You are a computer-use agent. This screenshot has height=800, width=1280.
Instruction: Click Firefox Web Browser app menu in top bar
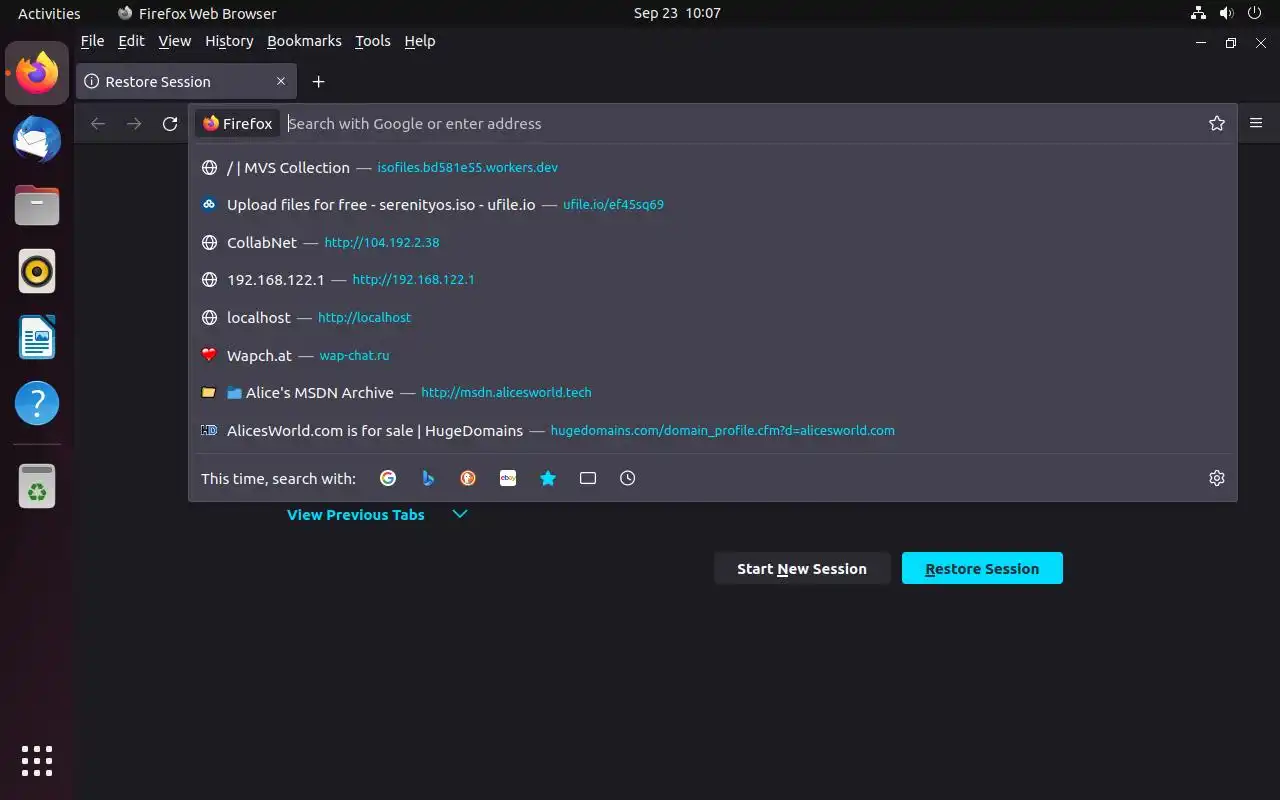197,13
